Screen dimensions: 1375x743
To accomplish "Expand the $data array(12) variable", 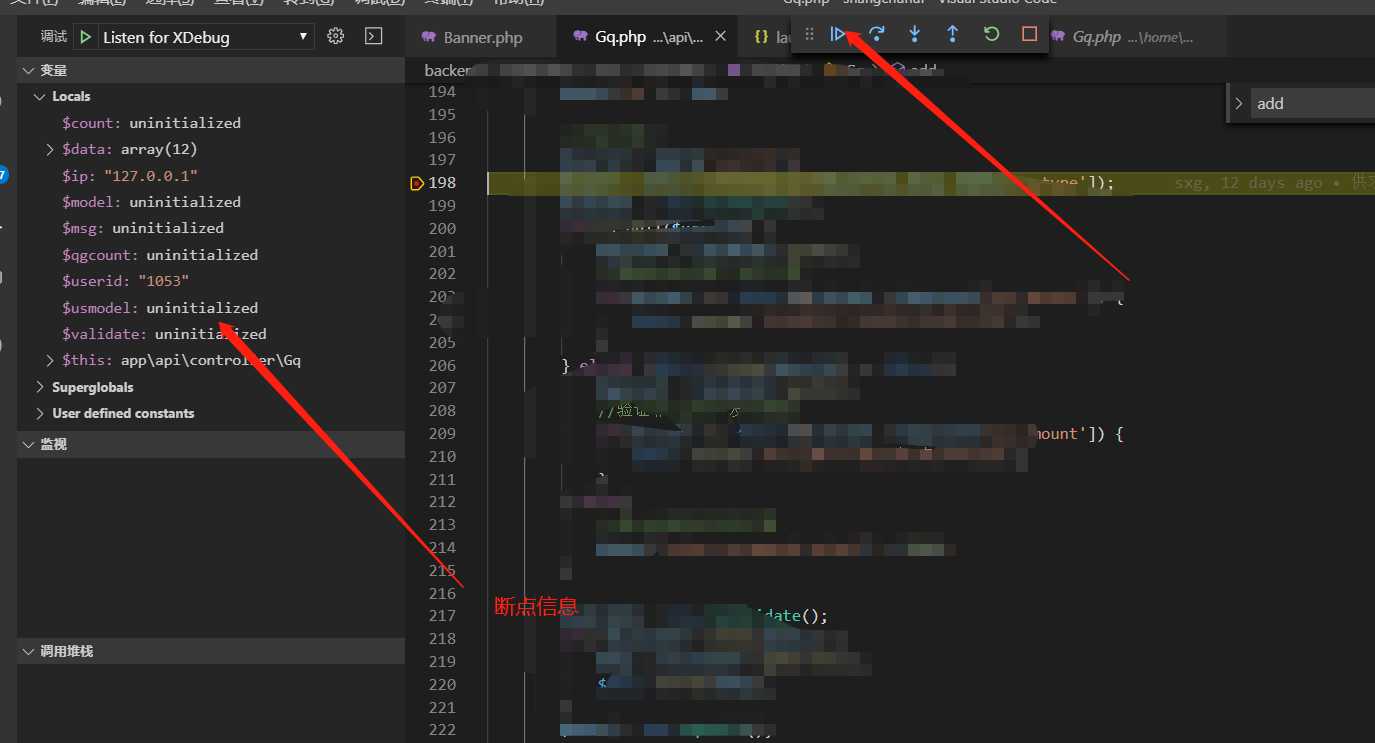I will click(x=51, y=149).
